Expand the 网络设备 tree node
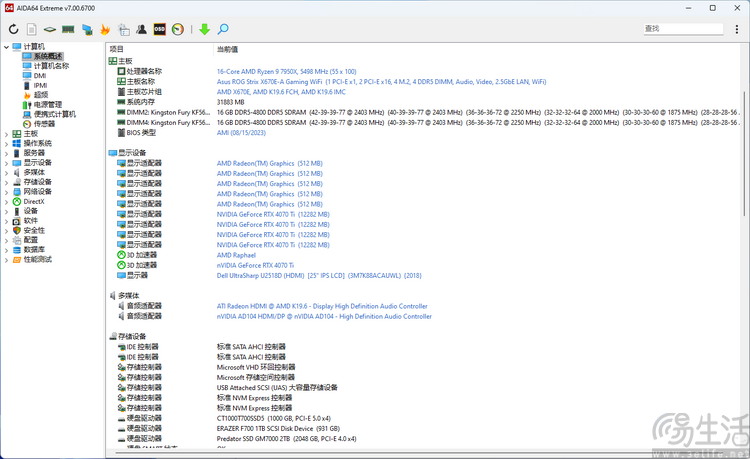Image resolution: width=750 pixels, height=459 pixels. click(6, 192)
